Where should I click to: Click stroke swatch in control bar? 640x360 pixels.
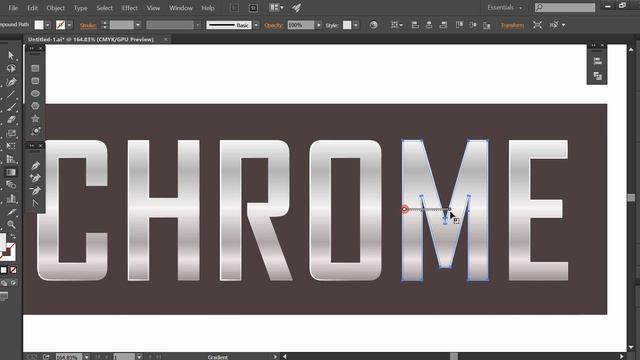pyautogui.click(x=60, y=25)
